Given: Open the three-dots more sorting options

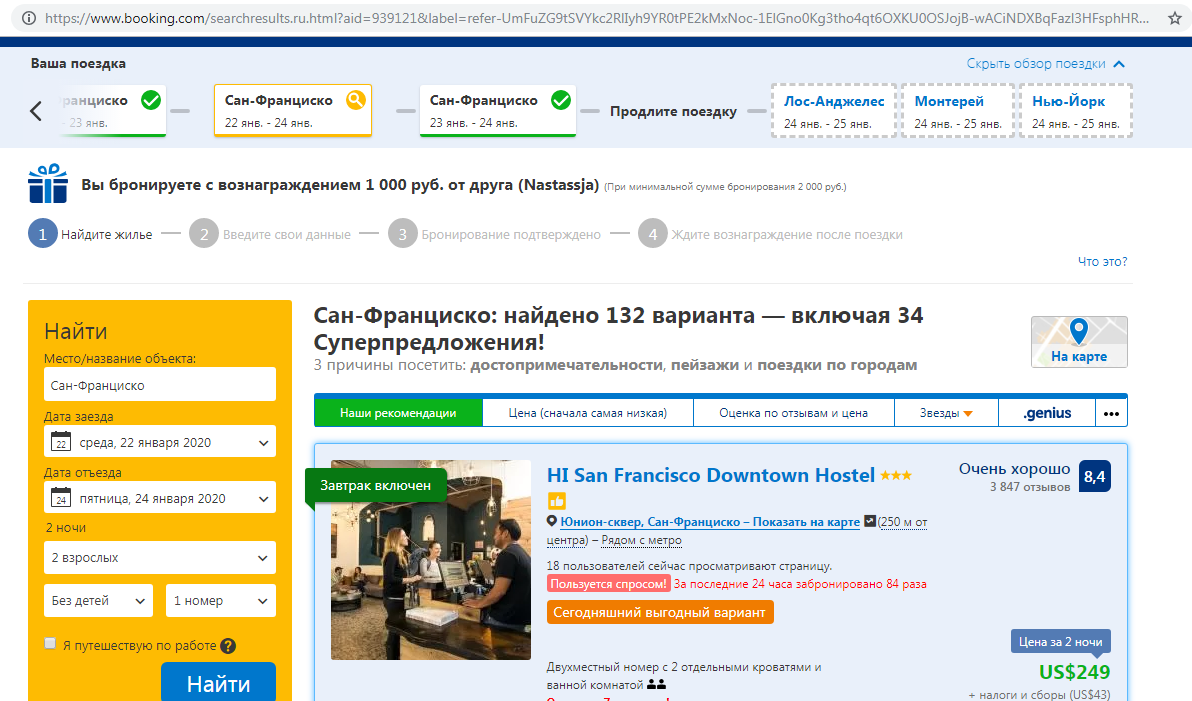Looking at the screenshot, I should pos(1111,414).
